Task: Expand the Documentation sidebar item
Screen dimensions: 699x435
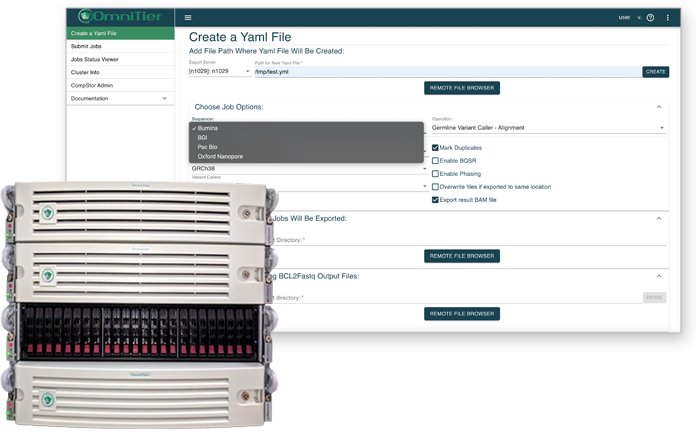Action: 165,98
